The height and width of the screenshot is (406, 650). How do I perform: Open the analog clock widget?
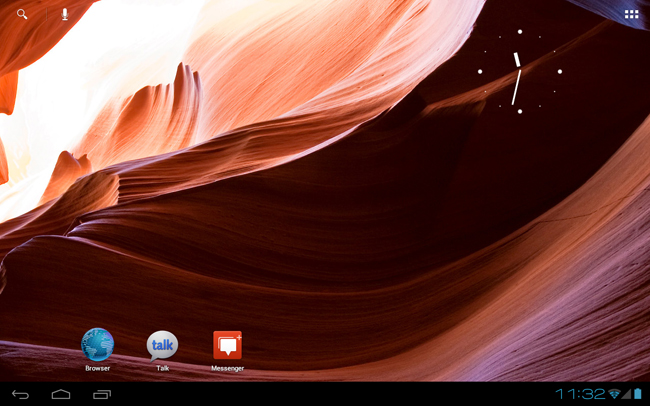pos(519,72)
